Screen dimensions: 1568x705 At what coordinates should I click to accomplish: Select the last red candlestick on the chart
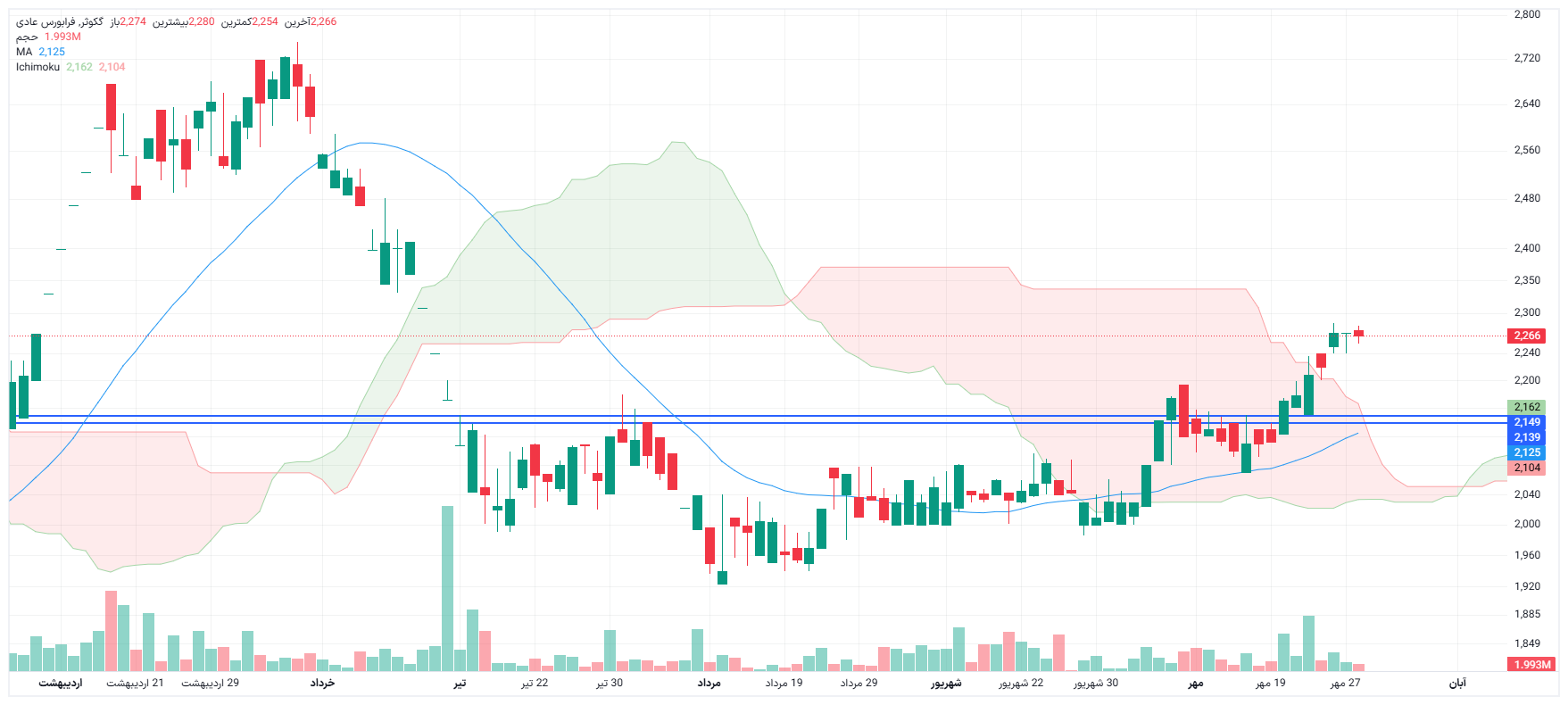[1358, 334]
